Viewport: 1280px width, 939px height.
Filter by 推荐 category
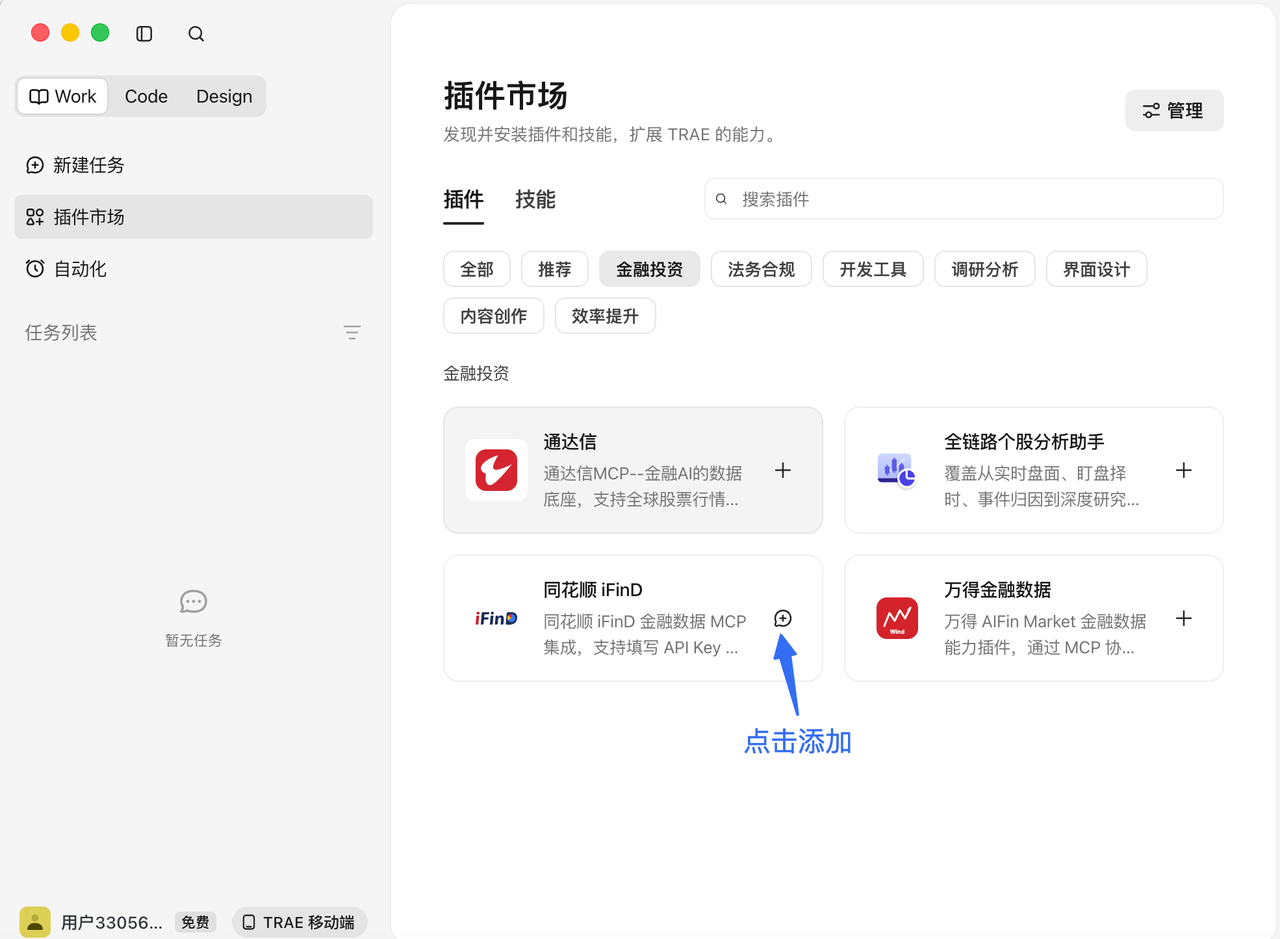pos(555,269)
